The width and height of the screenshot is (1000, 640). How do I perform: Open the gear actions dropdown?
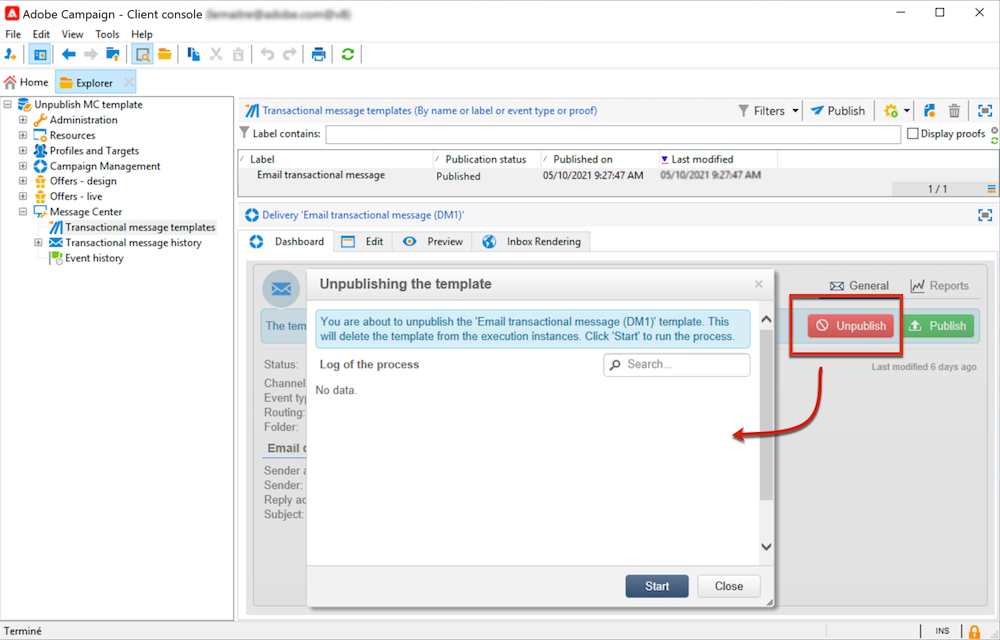click(x=896, y=111)
